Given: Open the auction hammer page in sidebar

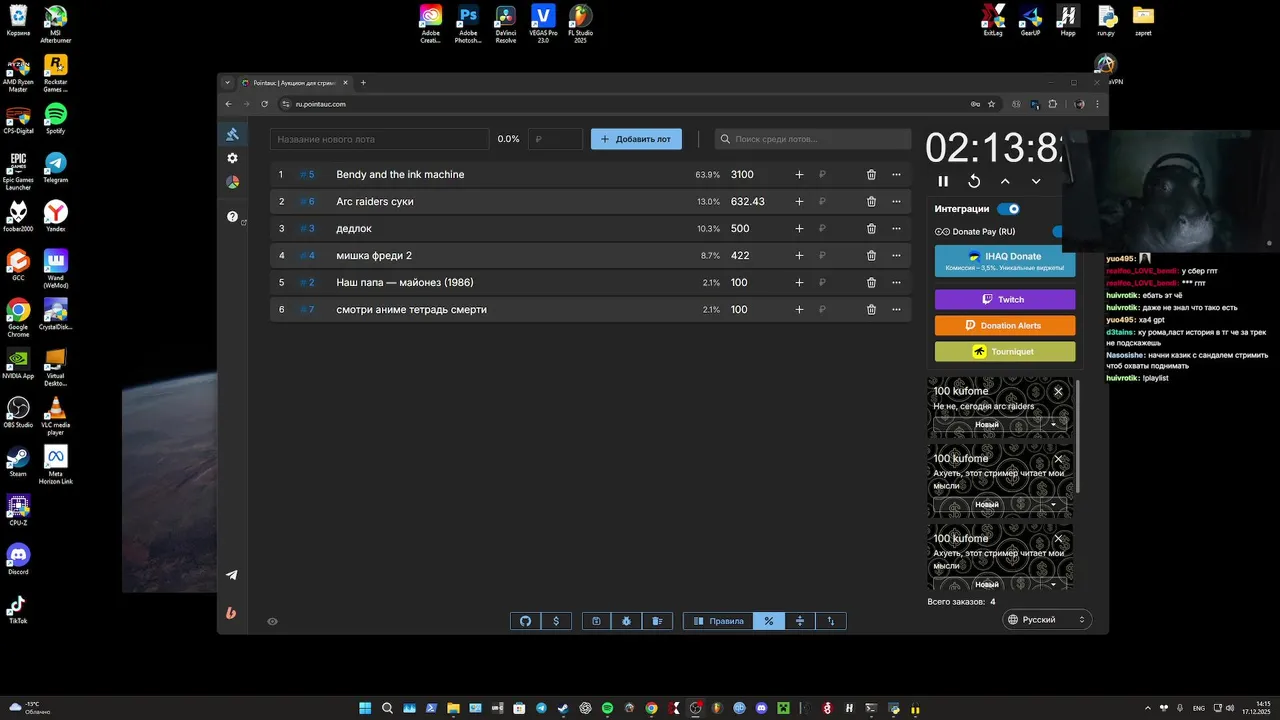Looking at the screenshot, I should 232,135.
